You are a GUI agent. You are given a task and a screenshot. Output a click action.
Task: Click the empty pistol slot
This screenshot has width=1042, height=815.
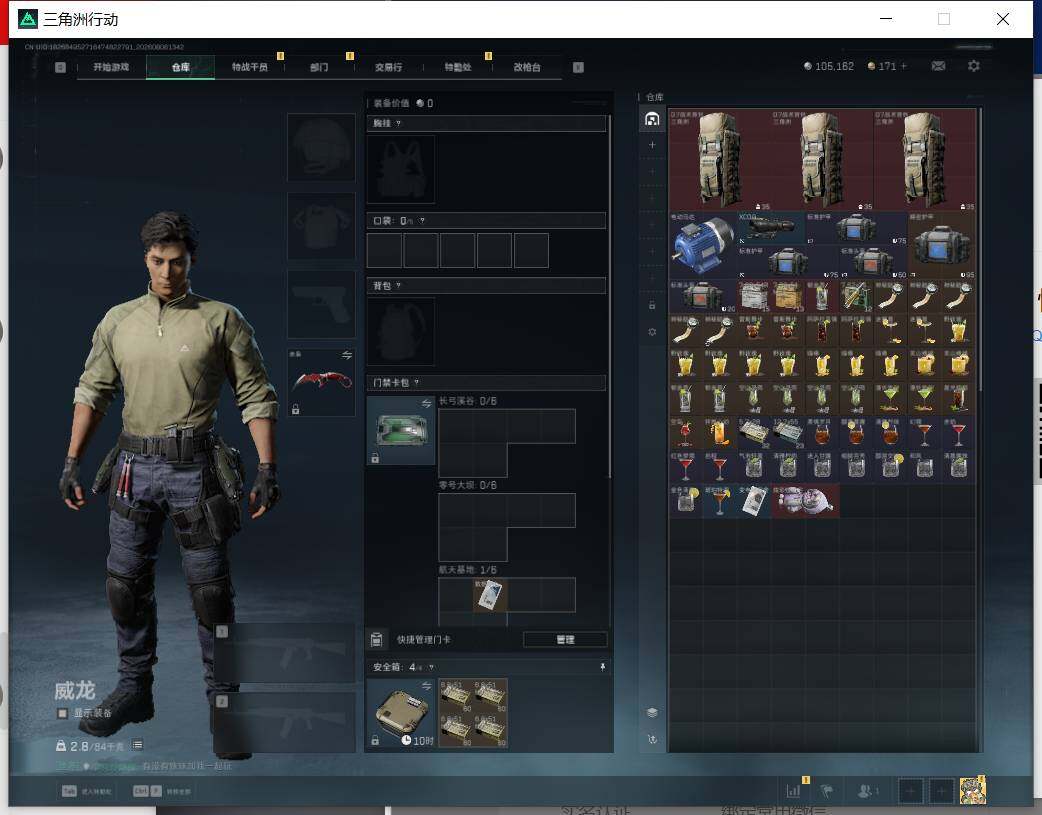pos(321,304)
